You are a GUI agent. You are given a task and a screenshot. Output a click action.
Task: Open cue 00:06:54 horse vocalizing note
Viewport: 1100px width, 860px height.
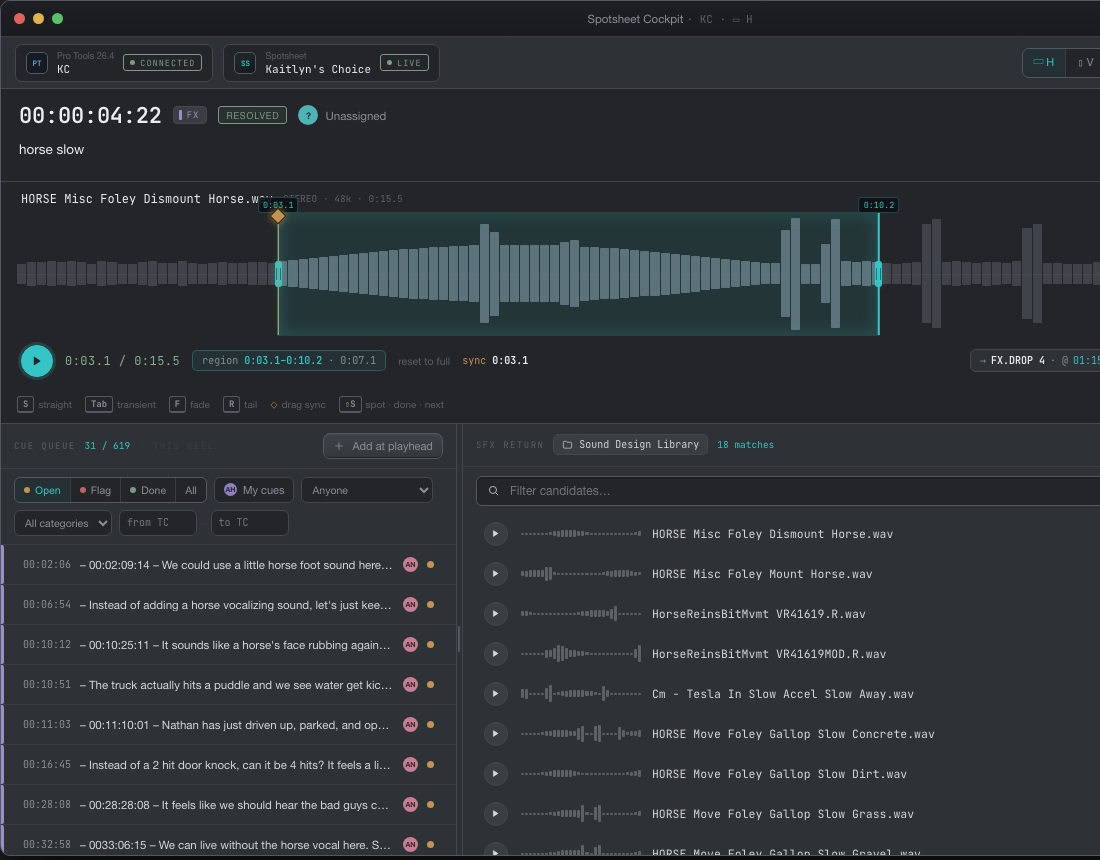coord(229,605)
